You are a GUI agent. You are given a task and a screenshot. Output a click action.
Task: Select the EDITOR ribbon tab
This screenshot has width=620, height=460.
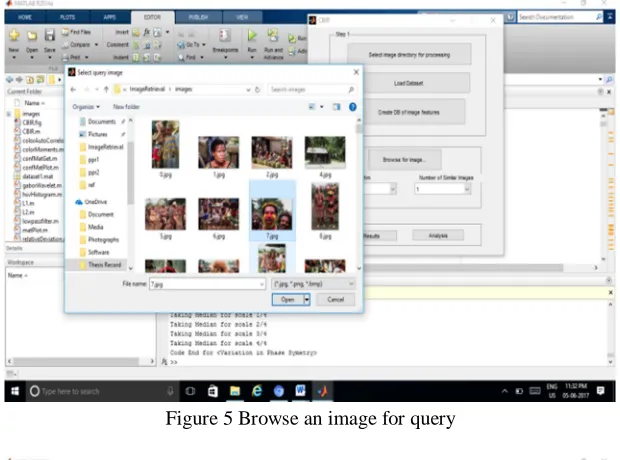click(x=152, y=17)
